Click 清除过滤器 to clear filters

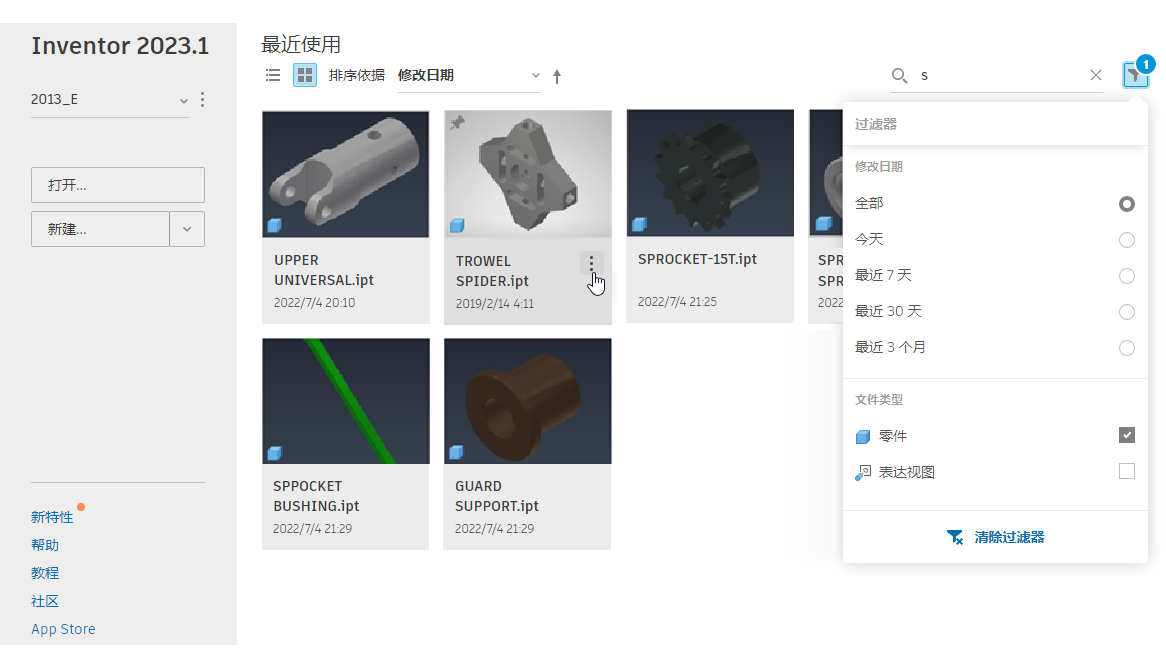995,537
